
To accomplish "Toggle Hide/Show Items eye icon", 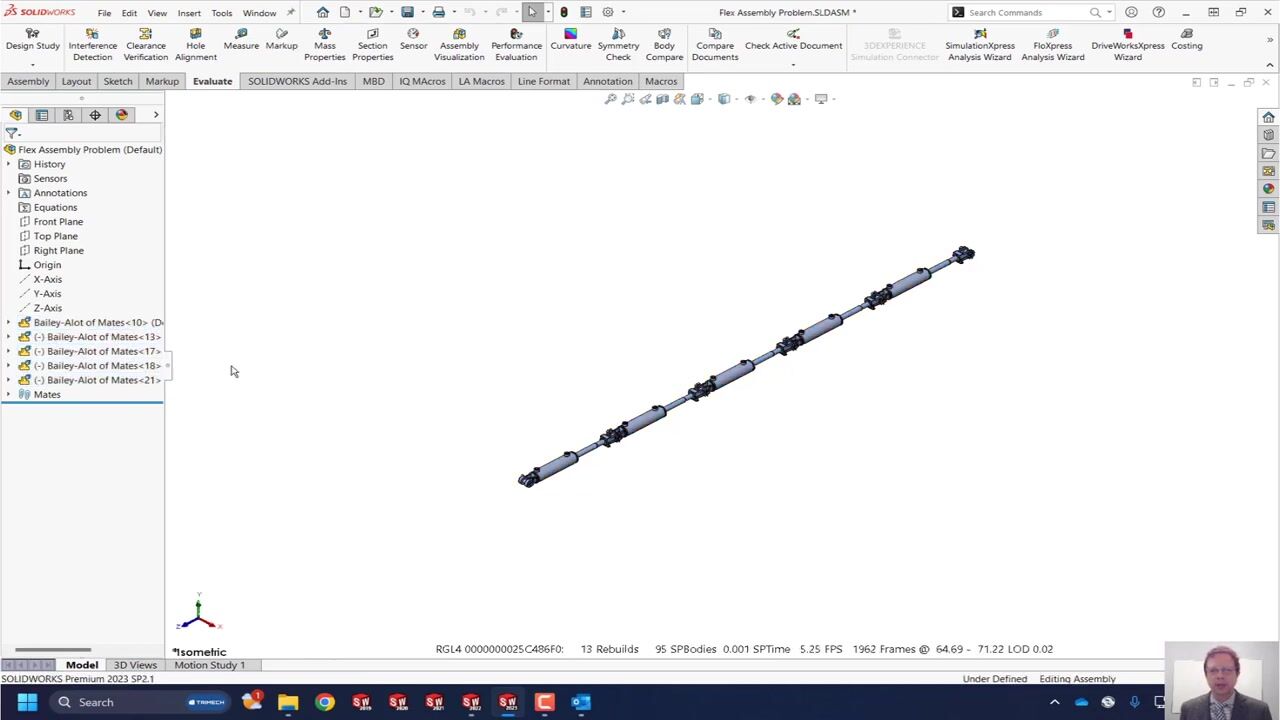I will 750,99.
